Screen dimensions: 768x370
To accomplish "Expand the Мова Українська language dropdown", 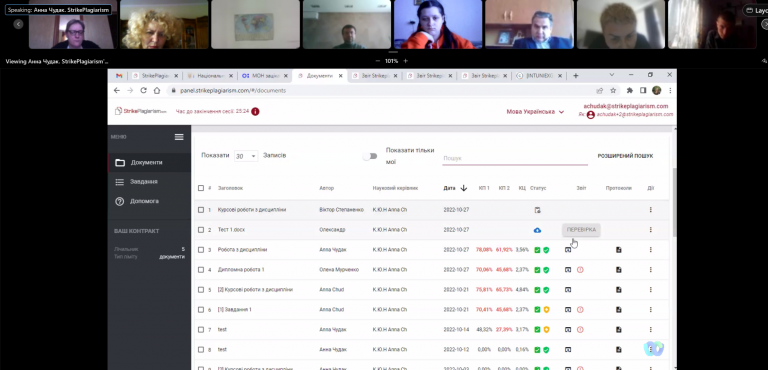I will (x=535, y=112).
